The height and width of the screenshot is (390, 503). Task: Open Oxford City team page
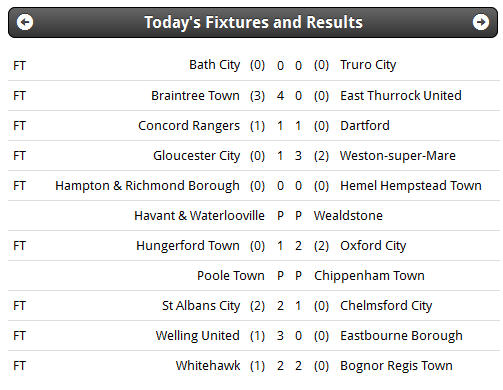[x=373, y=246]
